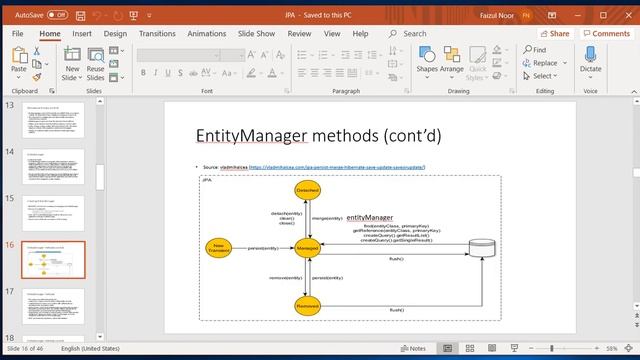Image resolution: width=640 pixels, height=360 pixels.
Task: Toggle Italic formatting
Action: click(156, 73)
